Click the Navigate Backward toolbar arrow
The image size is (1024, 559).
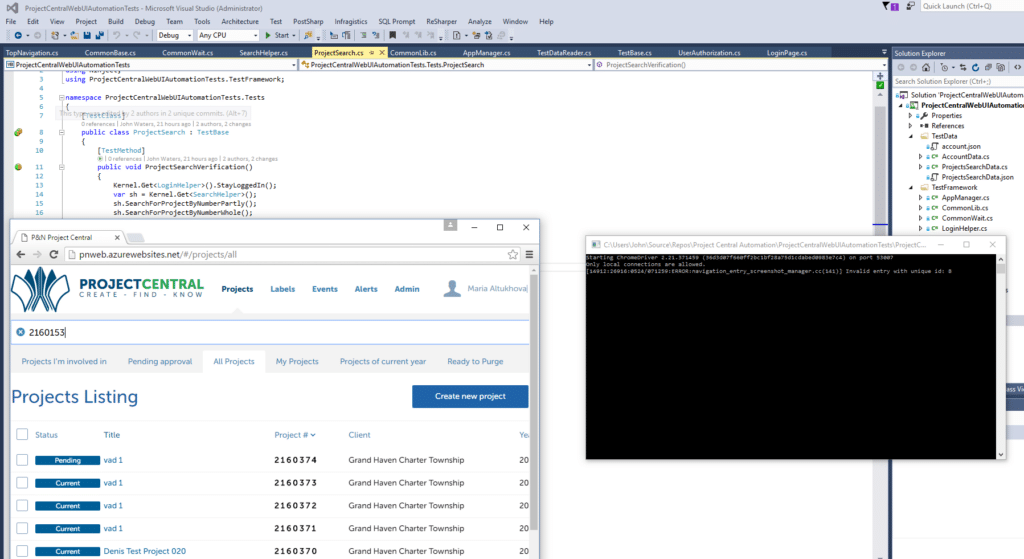(x=18, y=35)
